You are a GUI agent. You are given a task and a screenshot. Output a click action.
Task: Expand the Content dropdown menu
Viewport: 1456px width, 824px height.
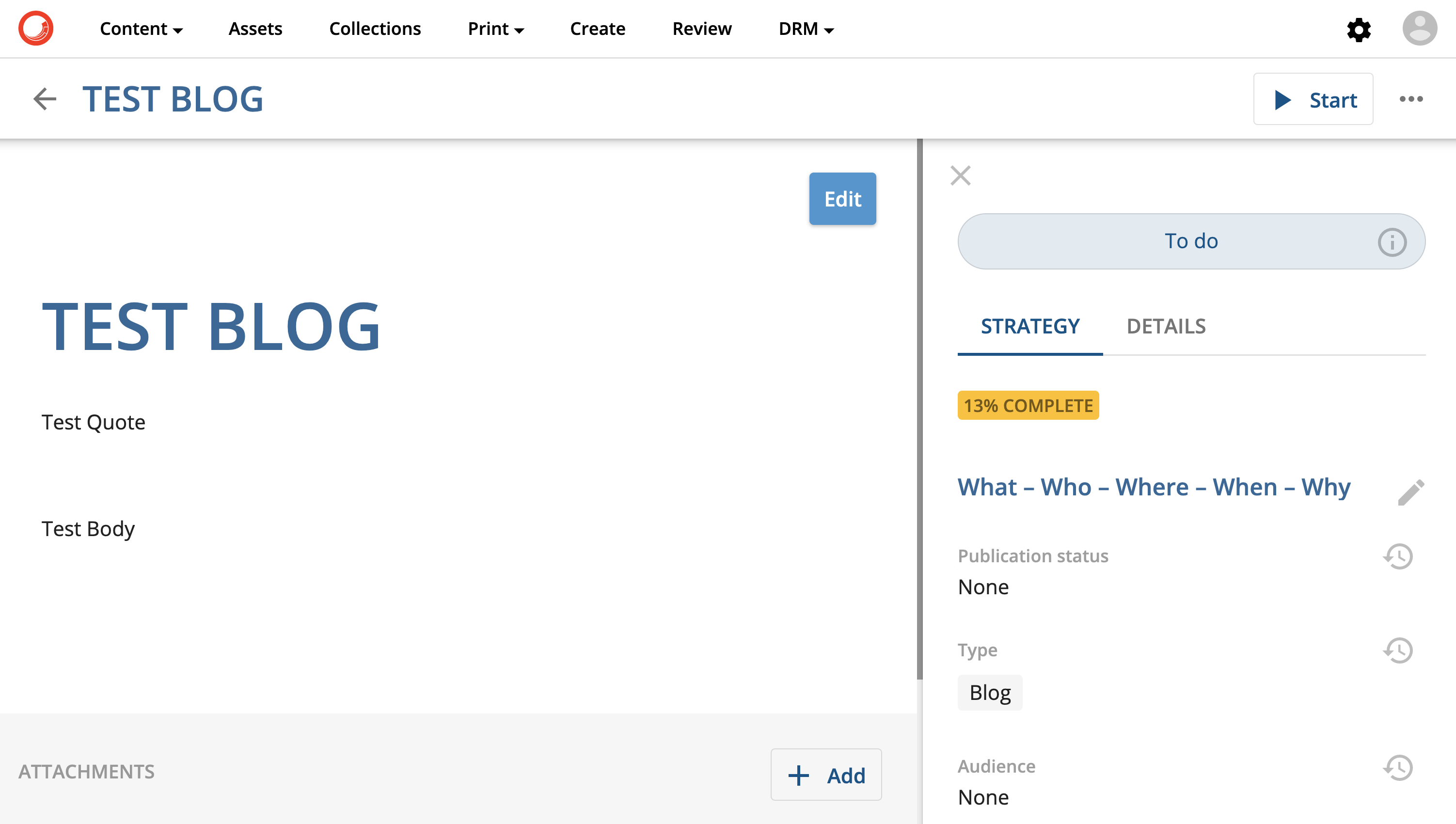pos(141,28)
